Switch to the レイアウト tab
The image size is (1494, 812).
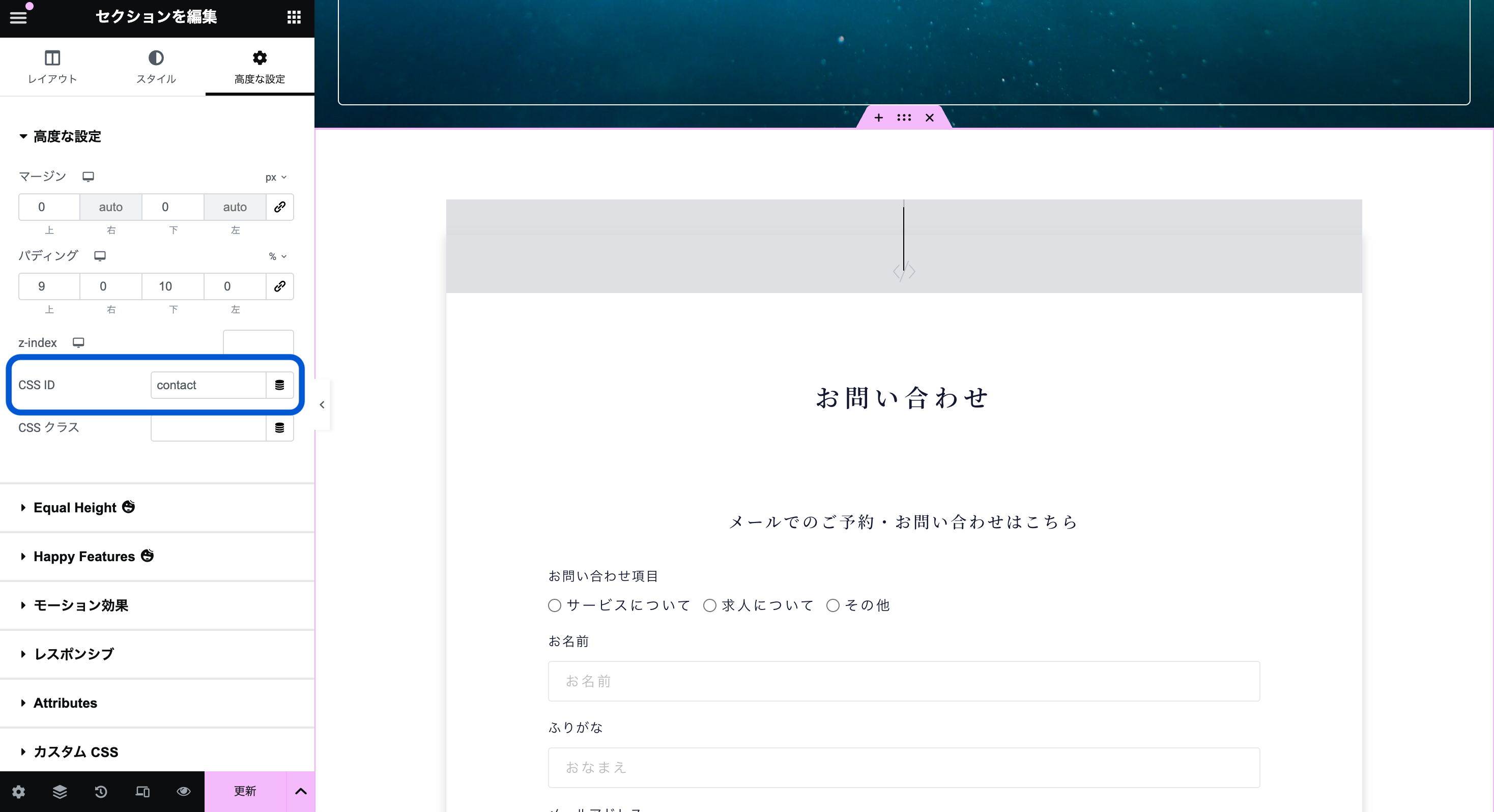(52, 67)
